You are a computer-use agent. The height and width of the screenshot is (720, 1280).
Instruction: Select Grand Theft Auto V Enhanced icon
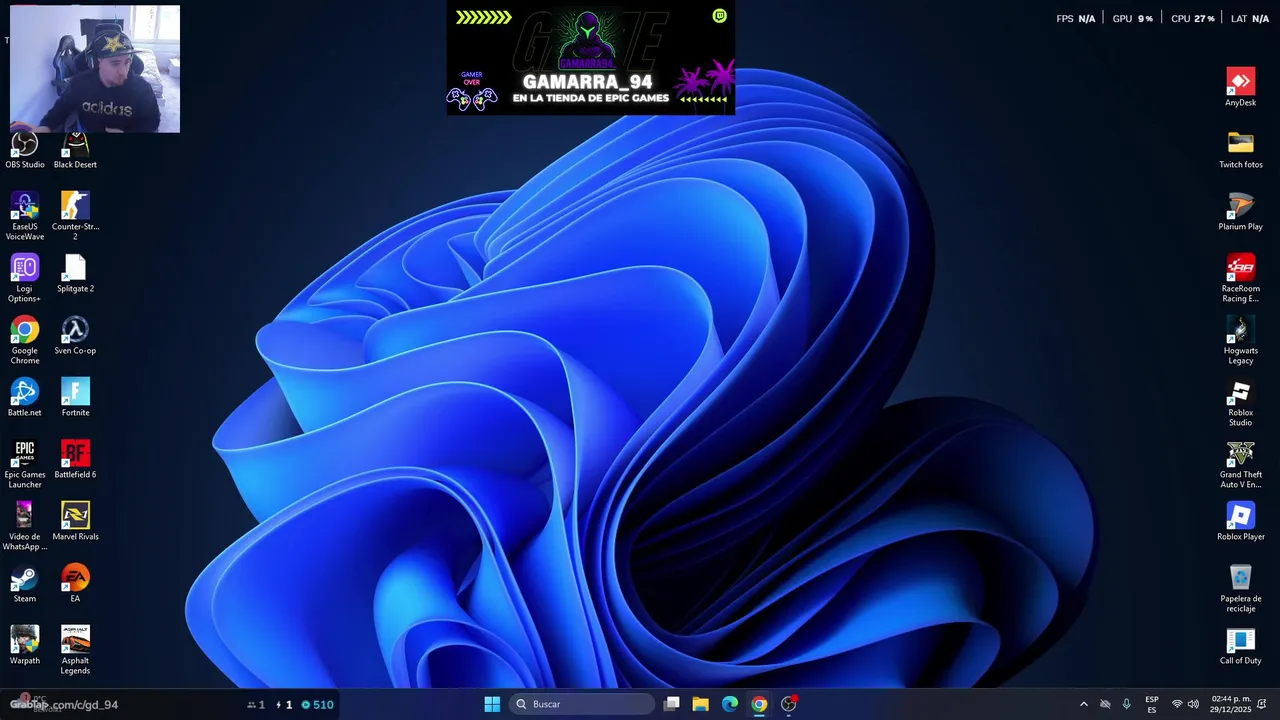[x=1241, y=464]
